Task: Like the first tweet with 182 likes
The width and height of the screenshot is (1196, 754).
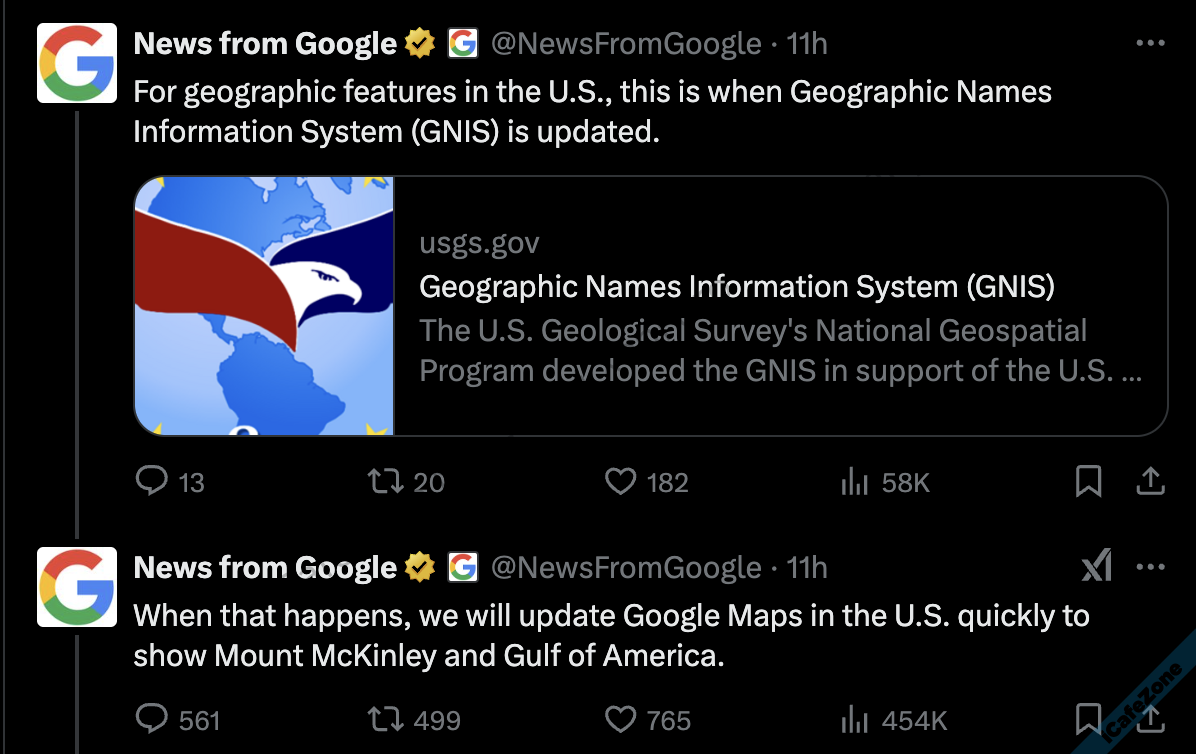Action: tap(621, 482)
